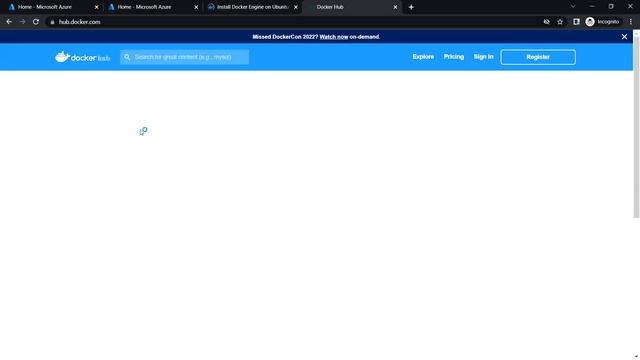The image size is (640, 360).
Task: Focus the Docker Hub search field
Action: (184, 57)
